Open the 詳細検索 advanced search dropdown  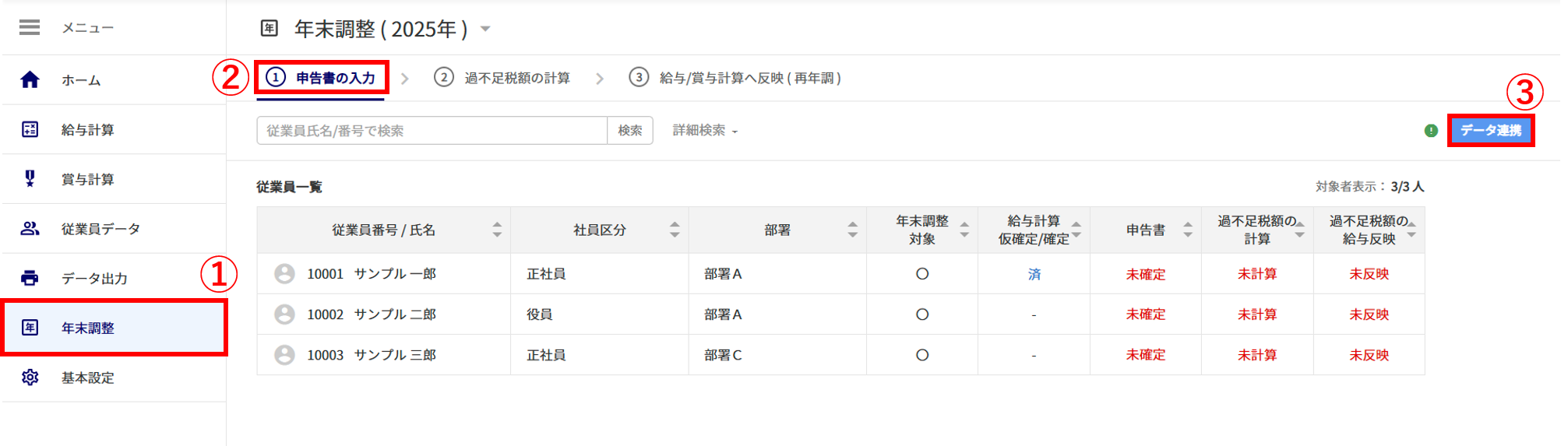point(705,131)
